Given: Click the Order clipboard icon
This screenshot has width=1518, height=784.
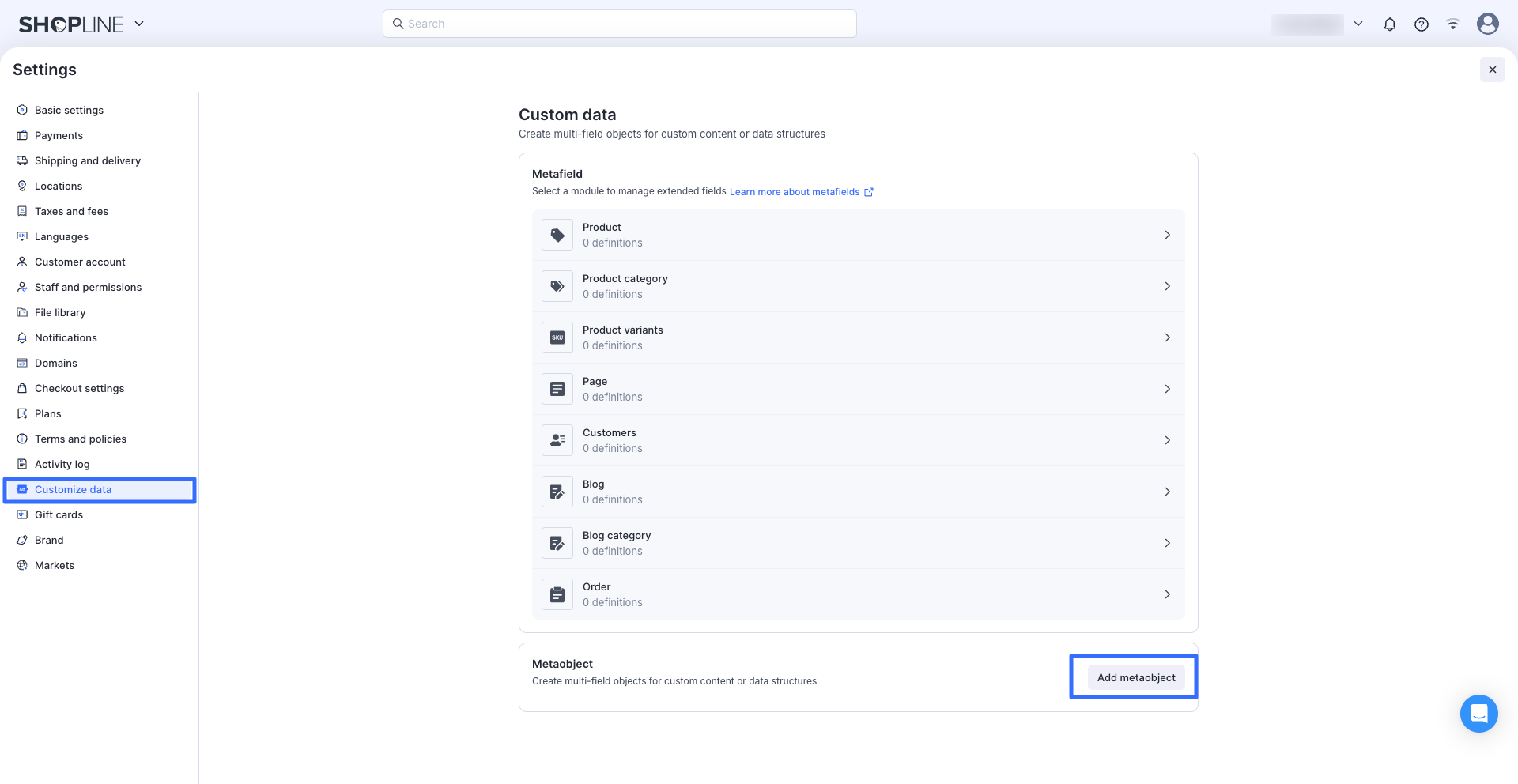Looking at the screenshot, I should click(x=557, y=595).
